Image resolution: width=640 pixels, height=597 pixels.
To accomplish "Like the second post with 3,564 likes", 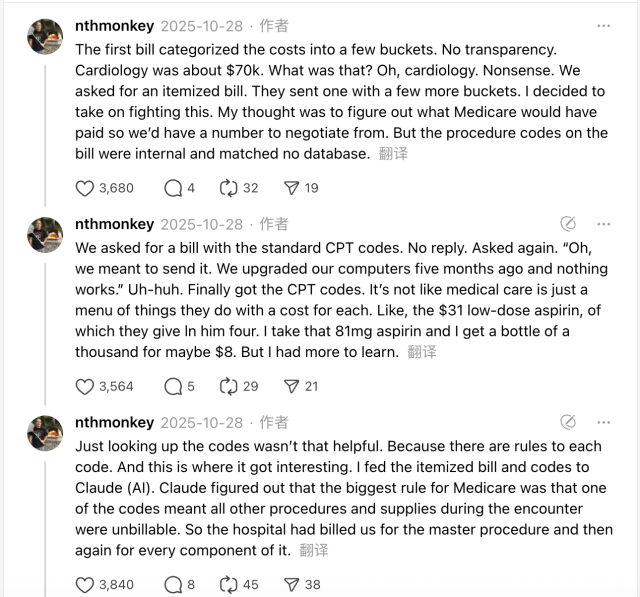I will click(86, 386).
